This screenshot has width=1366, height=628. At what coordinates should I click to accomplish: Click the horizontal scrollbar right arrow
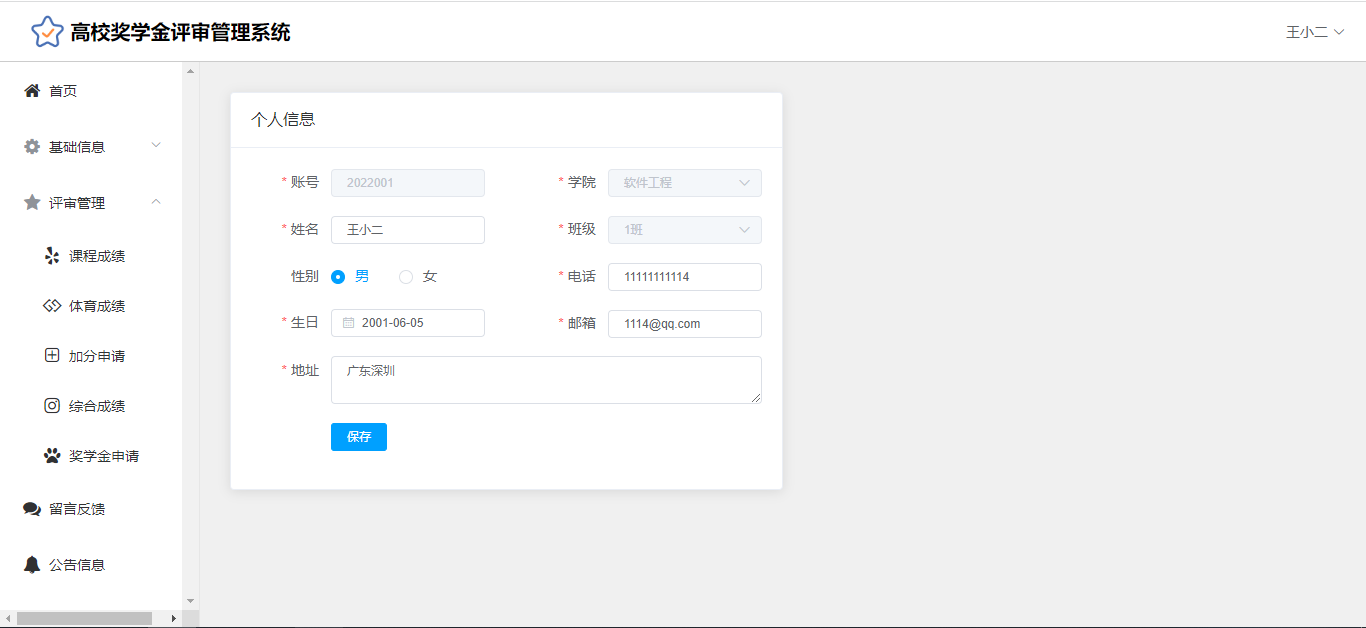pos(174,618)
